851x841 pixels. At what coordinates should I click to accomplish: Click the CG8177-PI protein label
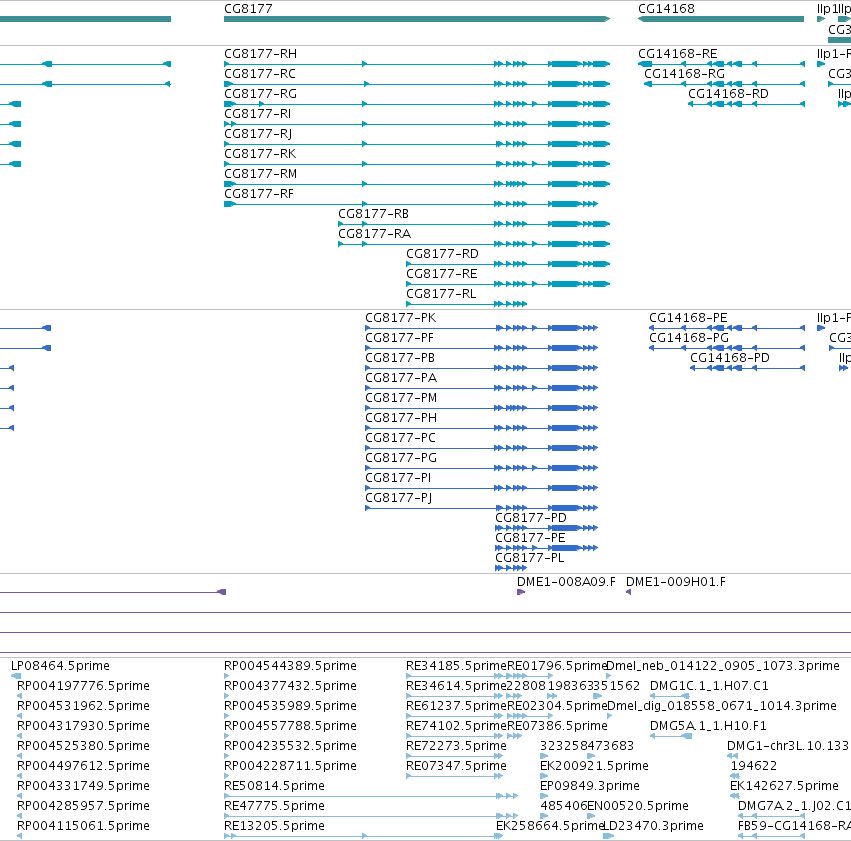pyautogui.click(x=398, y=478)
